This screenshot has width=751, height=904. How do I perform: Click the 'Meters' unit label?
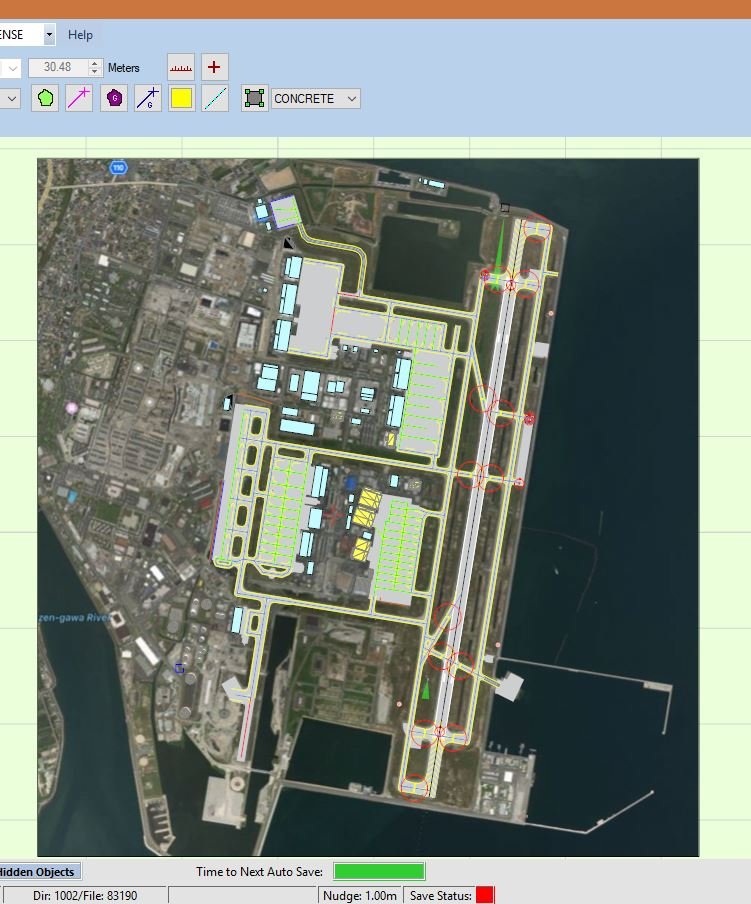123,68
